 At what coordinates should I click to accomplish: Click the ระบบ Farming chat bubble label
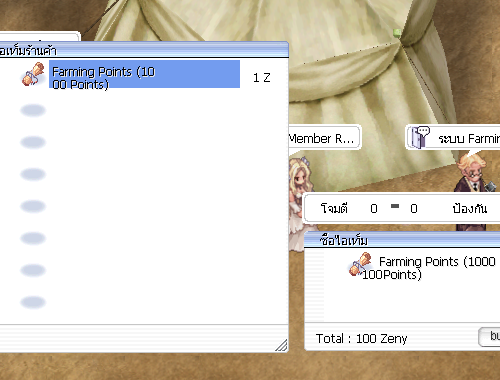pos(469,138)
